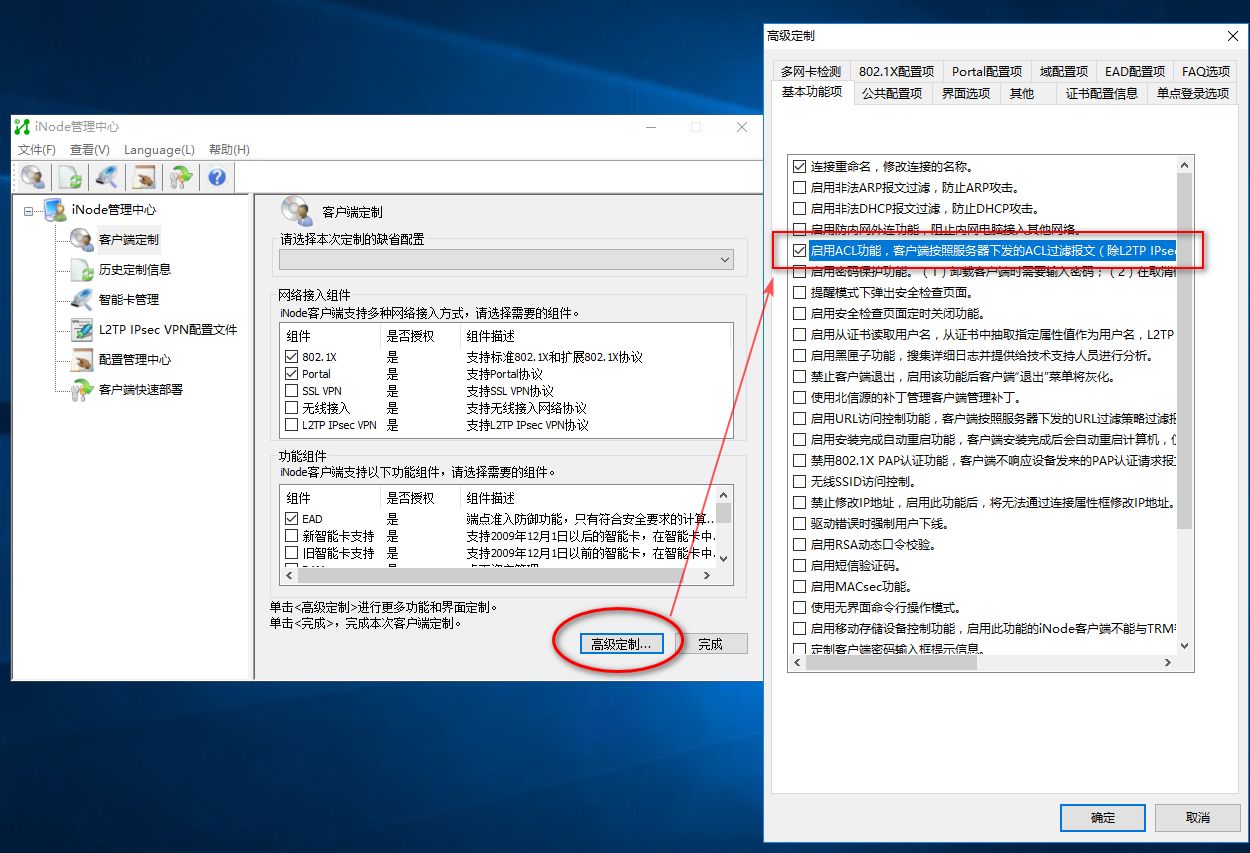Collapse the iNode管理中心 tree root
The image size is (1250, 853).
coord(28,211)
